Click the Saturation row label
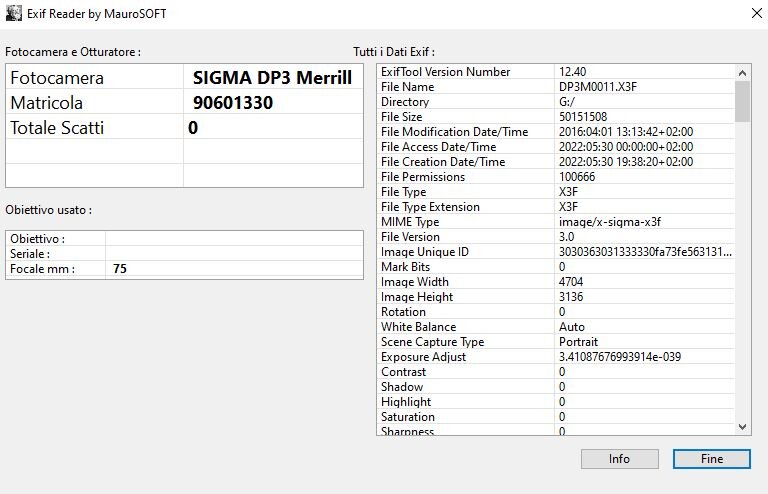The height and width of the screenshot is (494, 768). click(408, 417)
